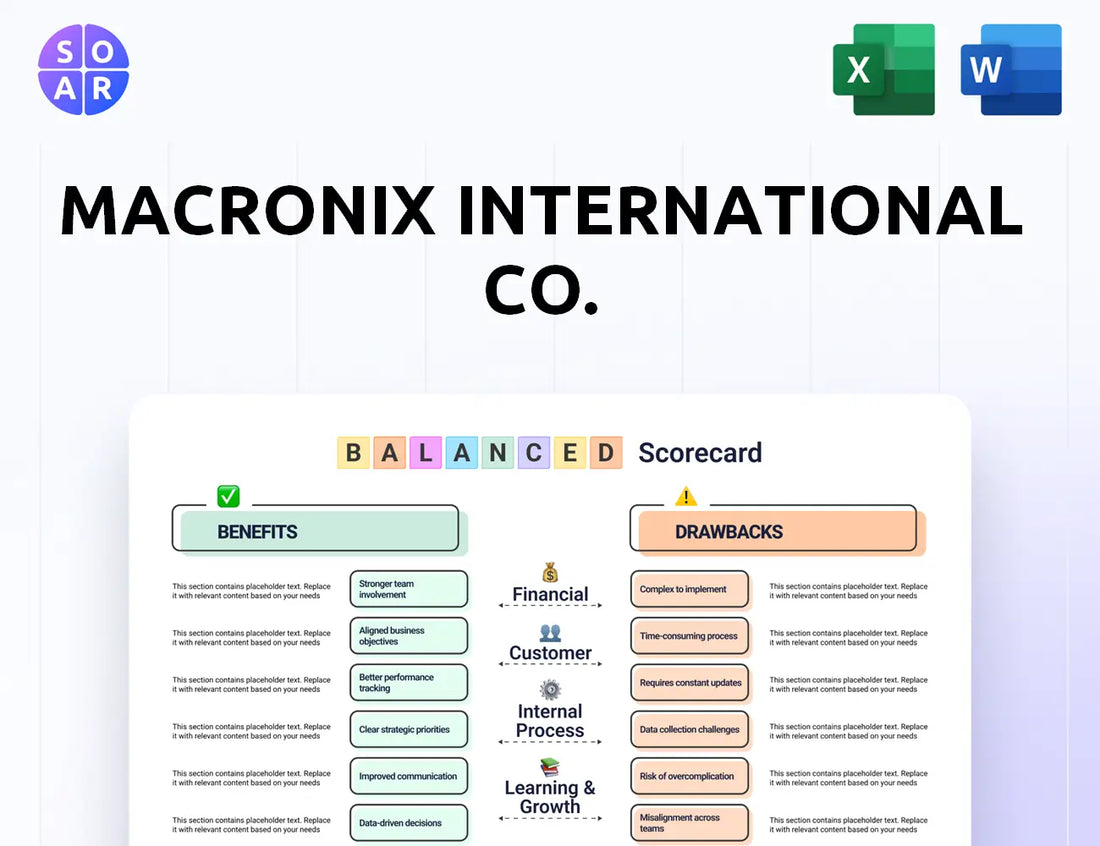The image size is (1100, 846).
Task: Select 'Data collection challenges' box
Action: tap(690, 730)
